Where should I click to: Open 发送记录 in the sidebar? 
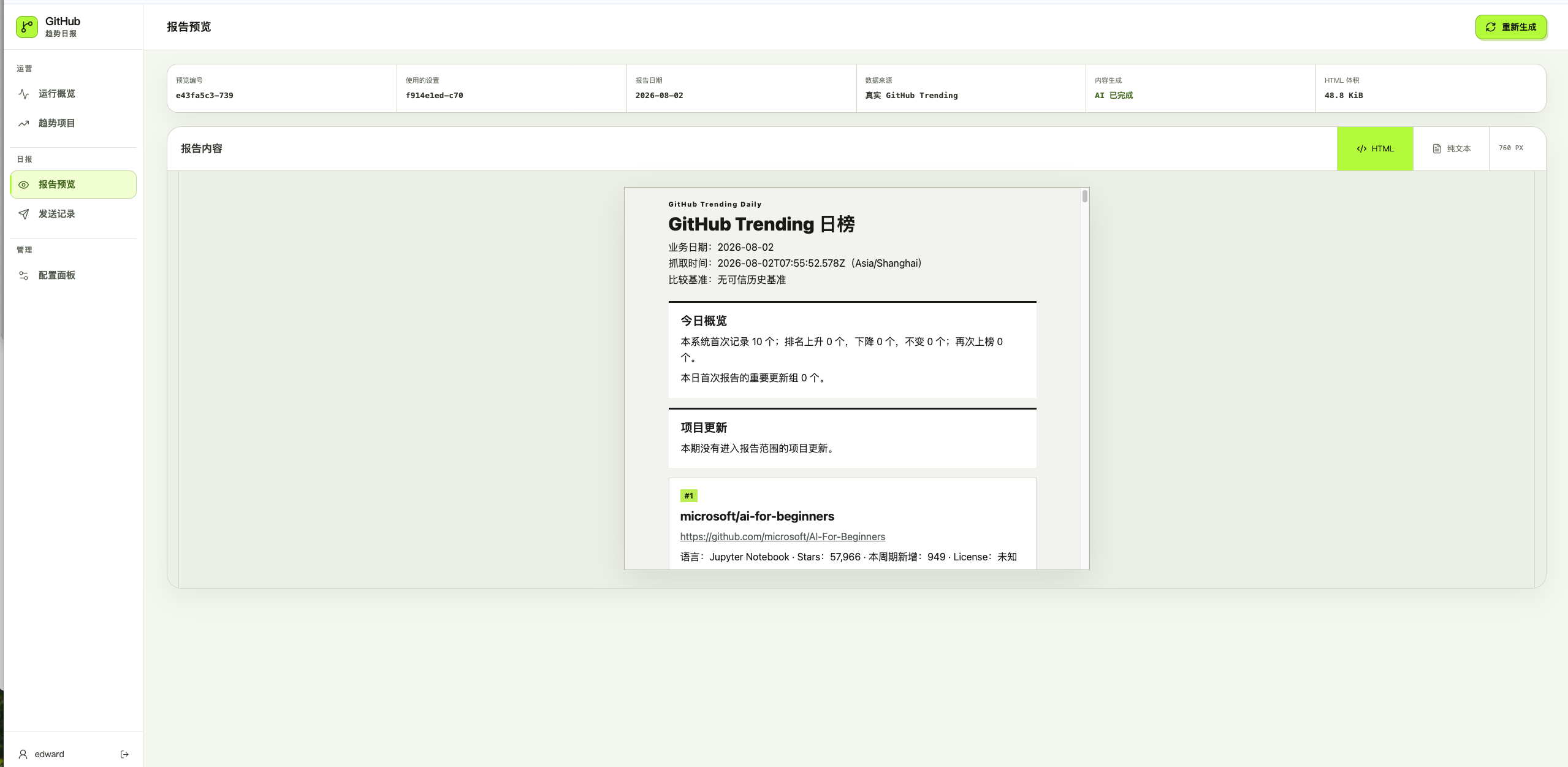[x=73, y=214]
